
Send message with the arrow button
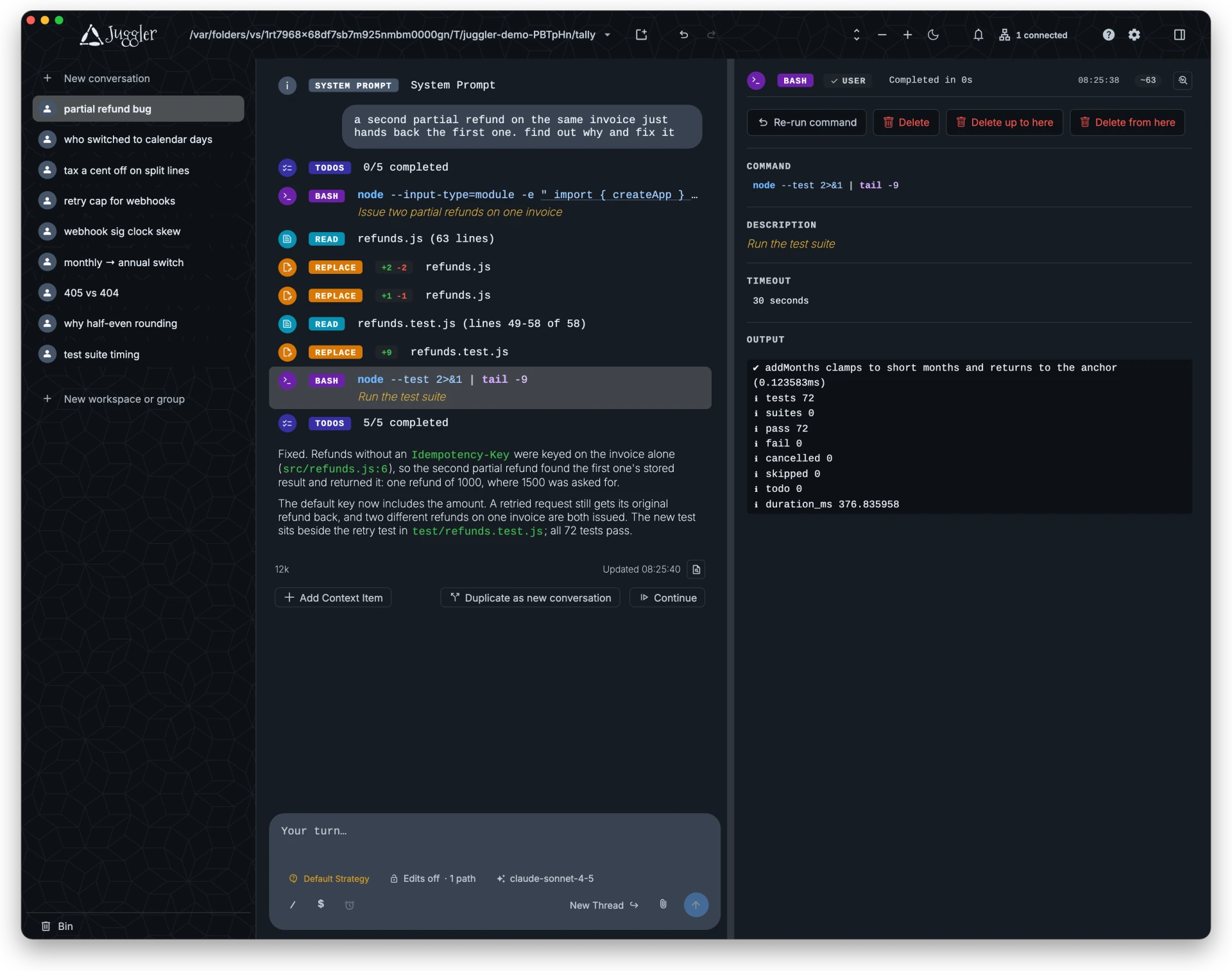point(696,904)
